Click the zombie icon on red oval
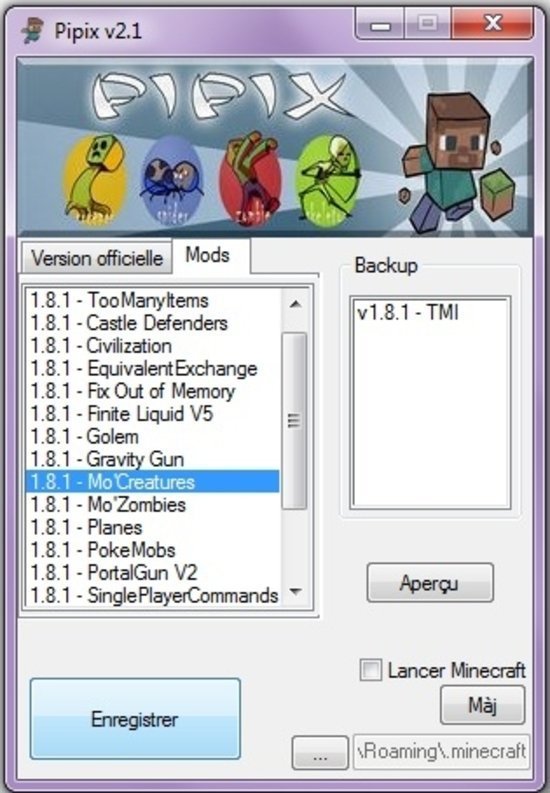Viewport: 550px width, 793px height. 251,179
